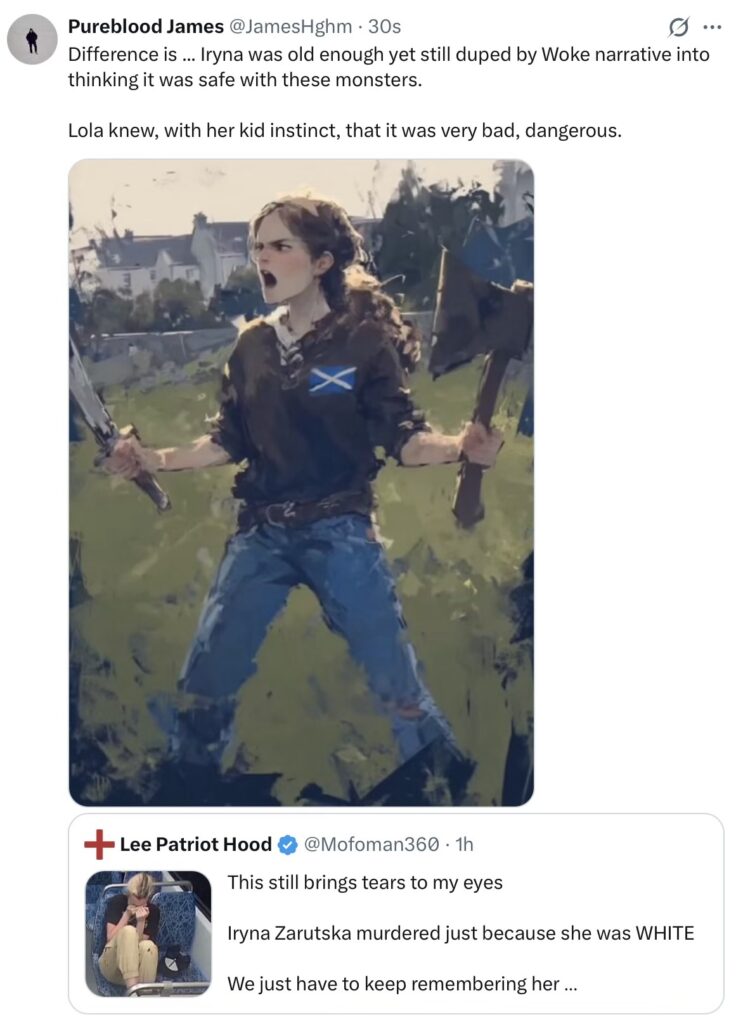The height and width of the screenshot is (1024, 736).
Task: Click "This still brings tears to my eyes" text
Action: tap(364, 882)
